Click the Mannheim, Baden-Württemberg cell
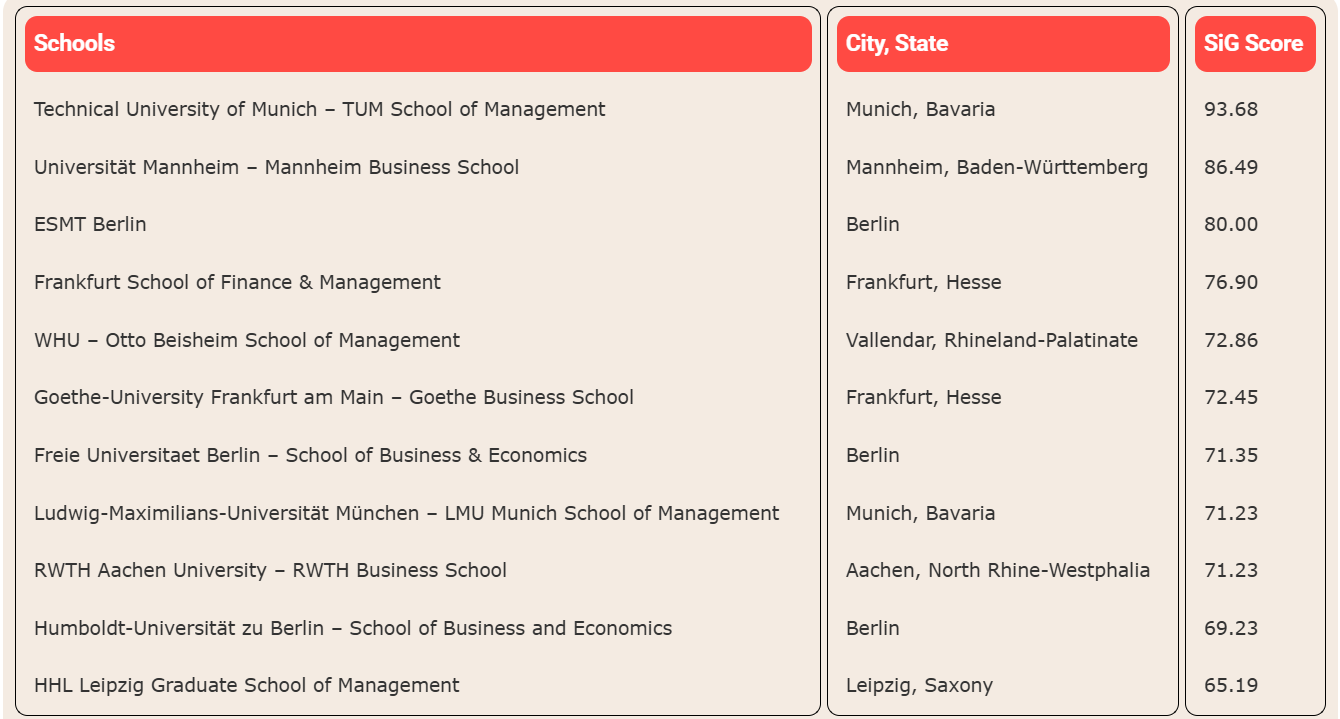The image size is (1340, 719). pos(997,167)
